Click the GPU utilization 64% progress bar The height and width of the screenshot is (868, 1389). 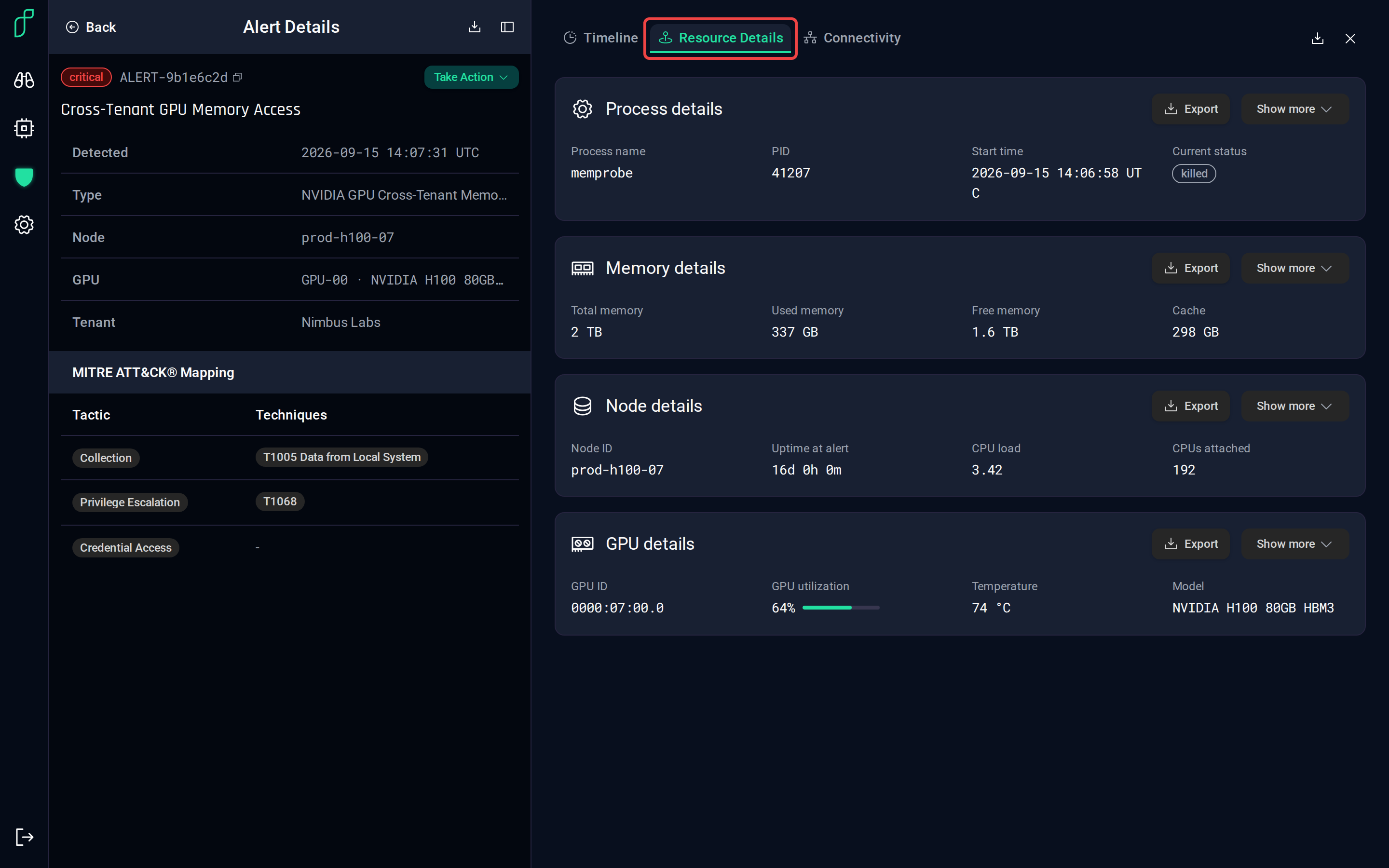(x=841, y=608)
